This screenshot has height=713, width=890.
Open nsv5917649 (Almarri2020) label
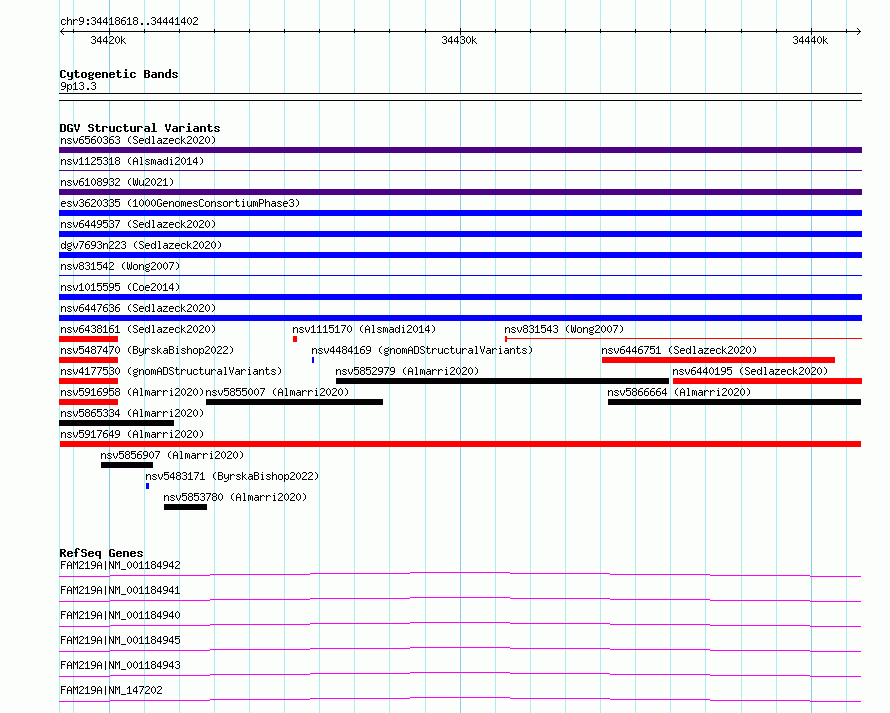click(x=132, y=434)
